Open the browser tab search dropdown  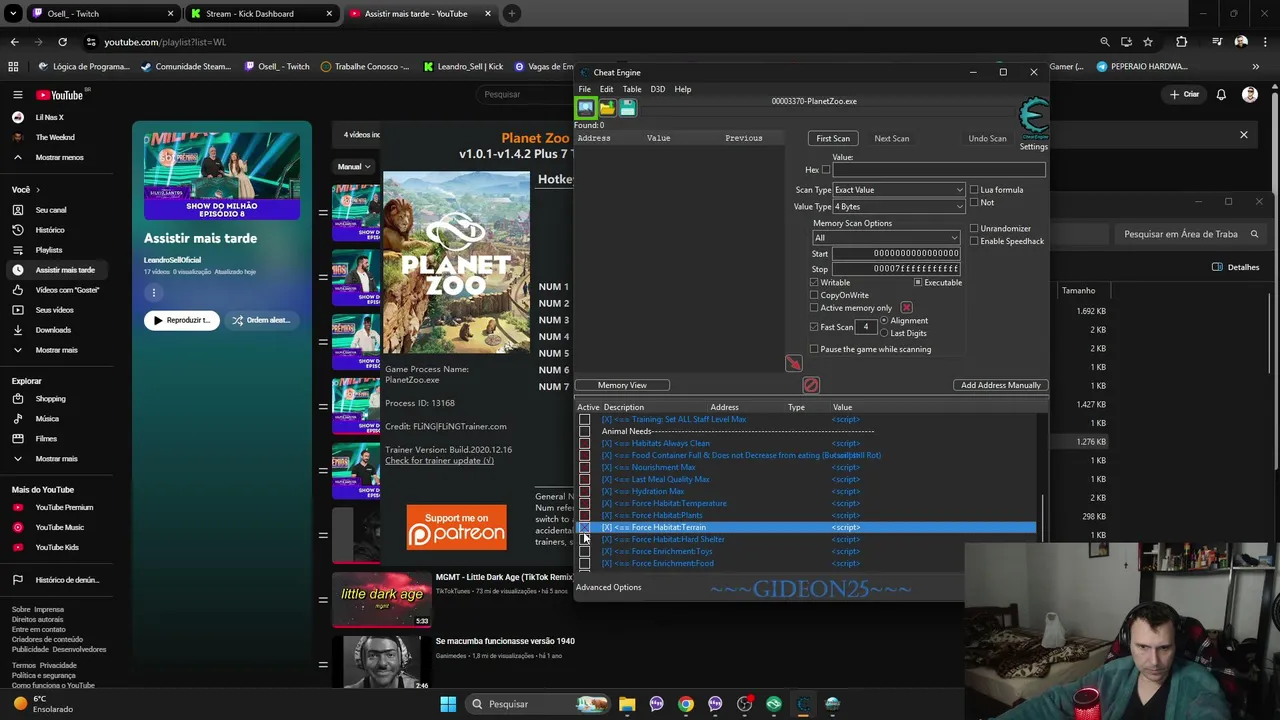click(13, 14)
